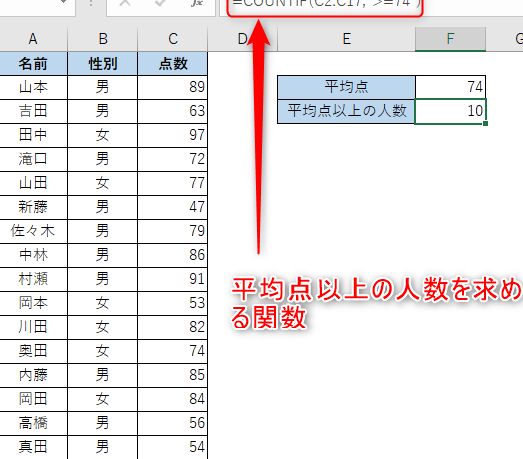Click the 性別 header cell

pyautogui.click(x=103, y=63)
